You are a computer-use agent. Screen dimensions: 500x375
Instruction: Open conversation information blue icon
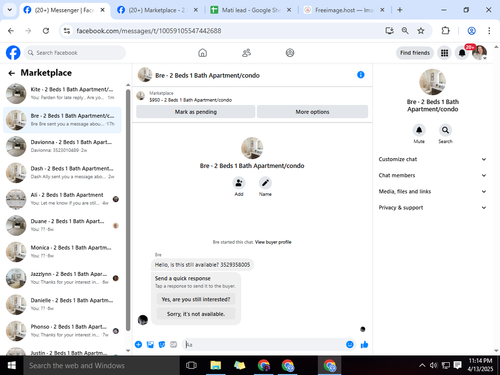[x=361, y=75]
